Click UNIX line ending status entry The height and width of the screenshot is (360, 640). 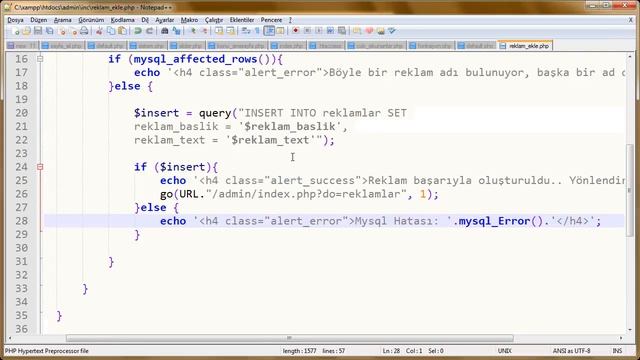coord(504,351)
